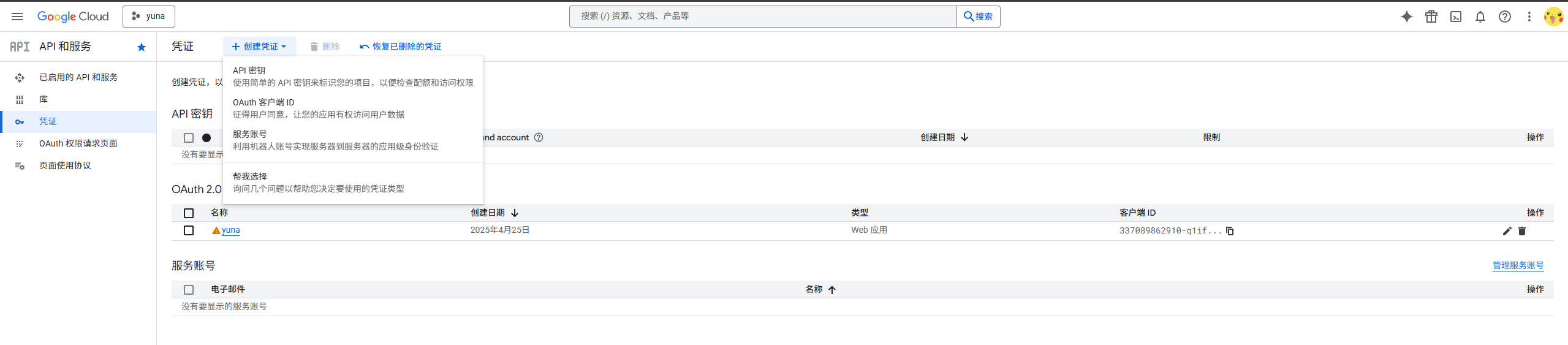Activate Cloud Shell terminal icon
The height and width of the screenshot is (345, 1568).
(x=1455, y=17)
